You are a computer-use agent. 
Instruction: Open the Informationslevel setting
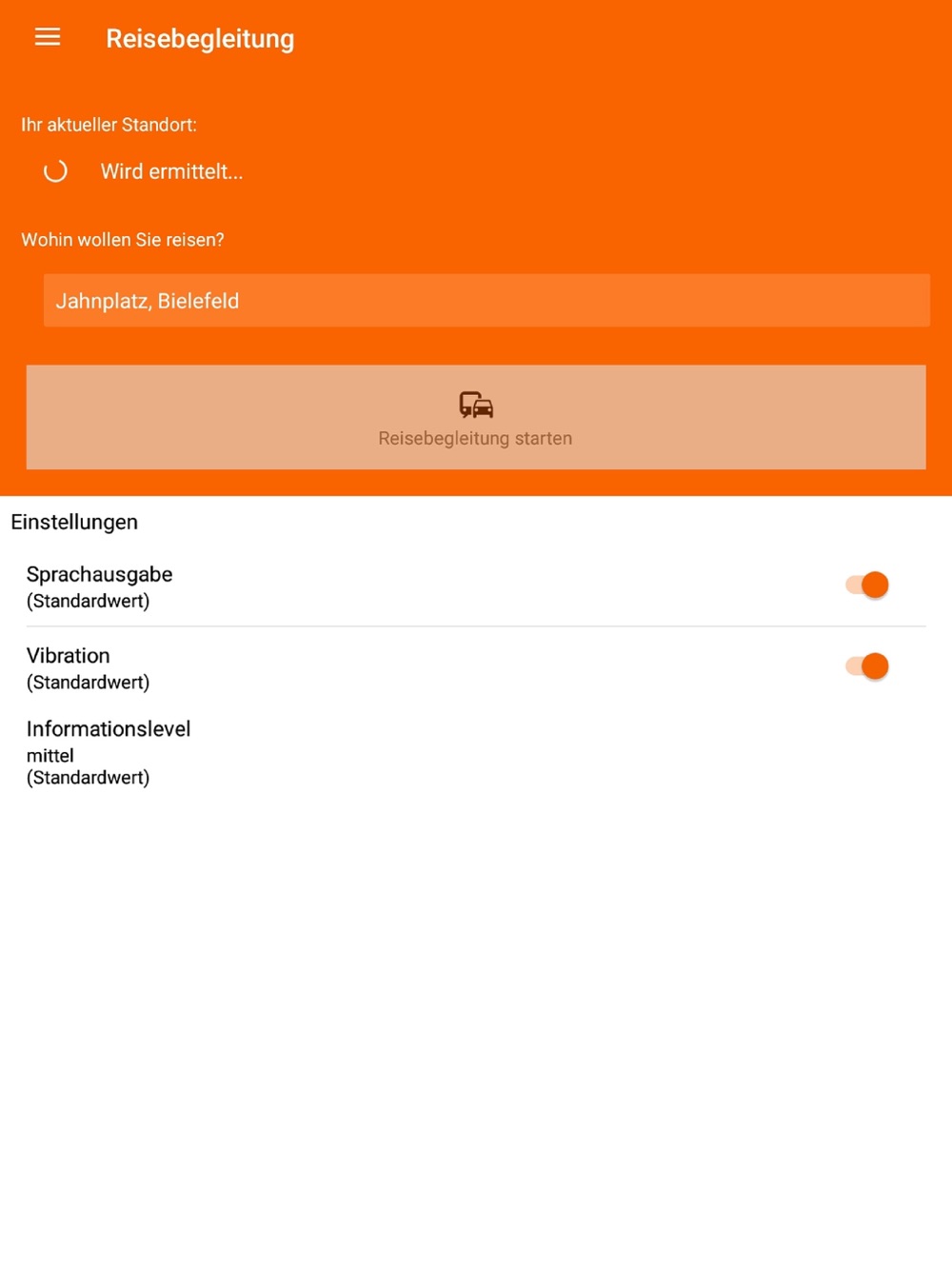click(x=476, y=753)
